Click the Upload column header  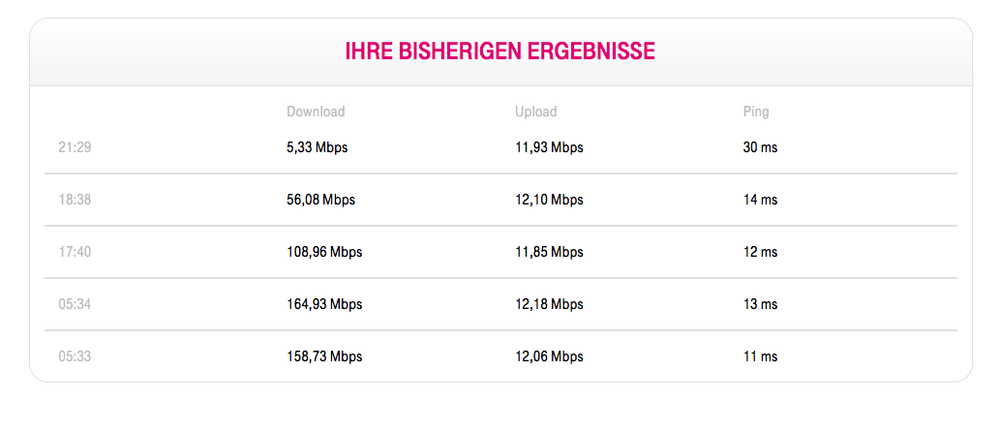click(x=536, y=112)
